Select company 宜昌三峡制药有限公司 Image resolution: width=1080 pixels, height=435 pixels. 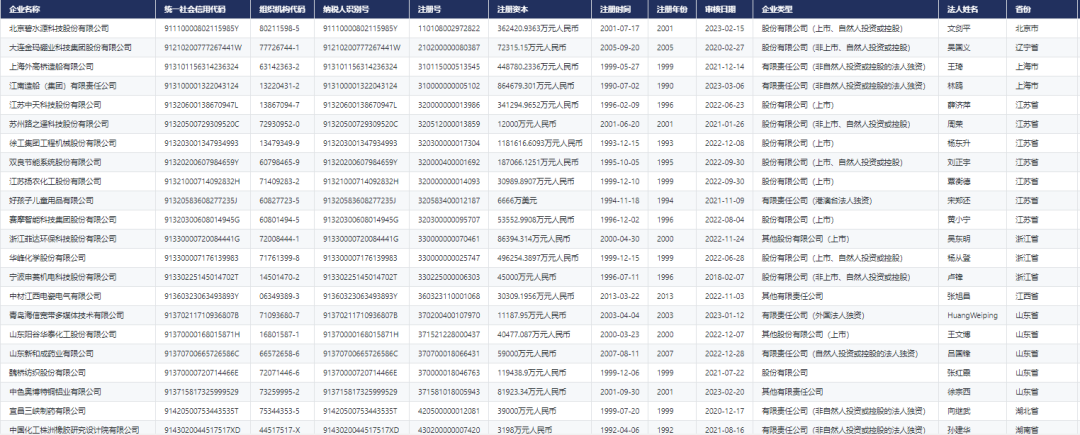(48, 411)
